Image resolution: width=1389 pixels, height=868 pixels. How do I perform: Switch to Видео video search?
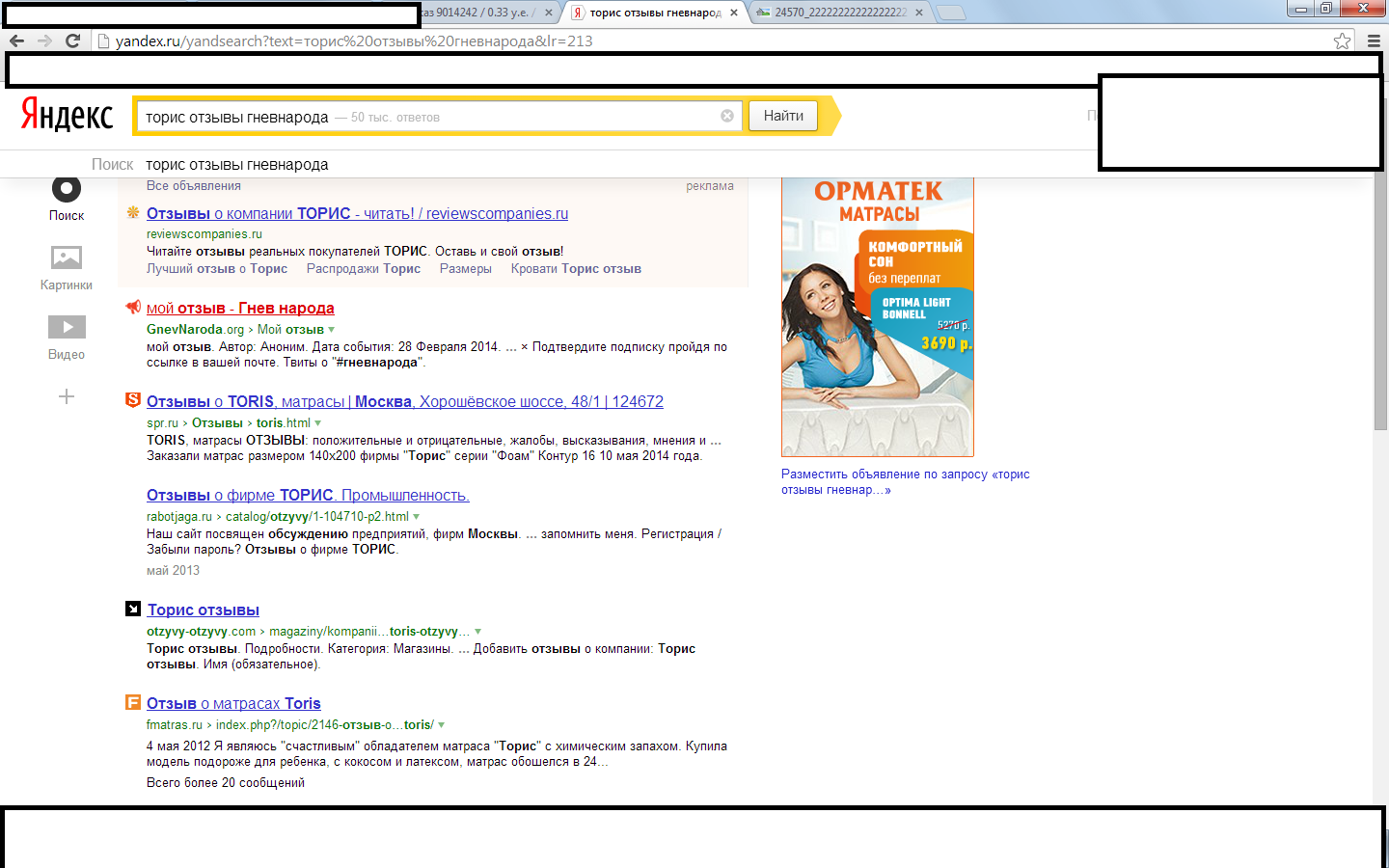(67, 337)
